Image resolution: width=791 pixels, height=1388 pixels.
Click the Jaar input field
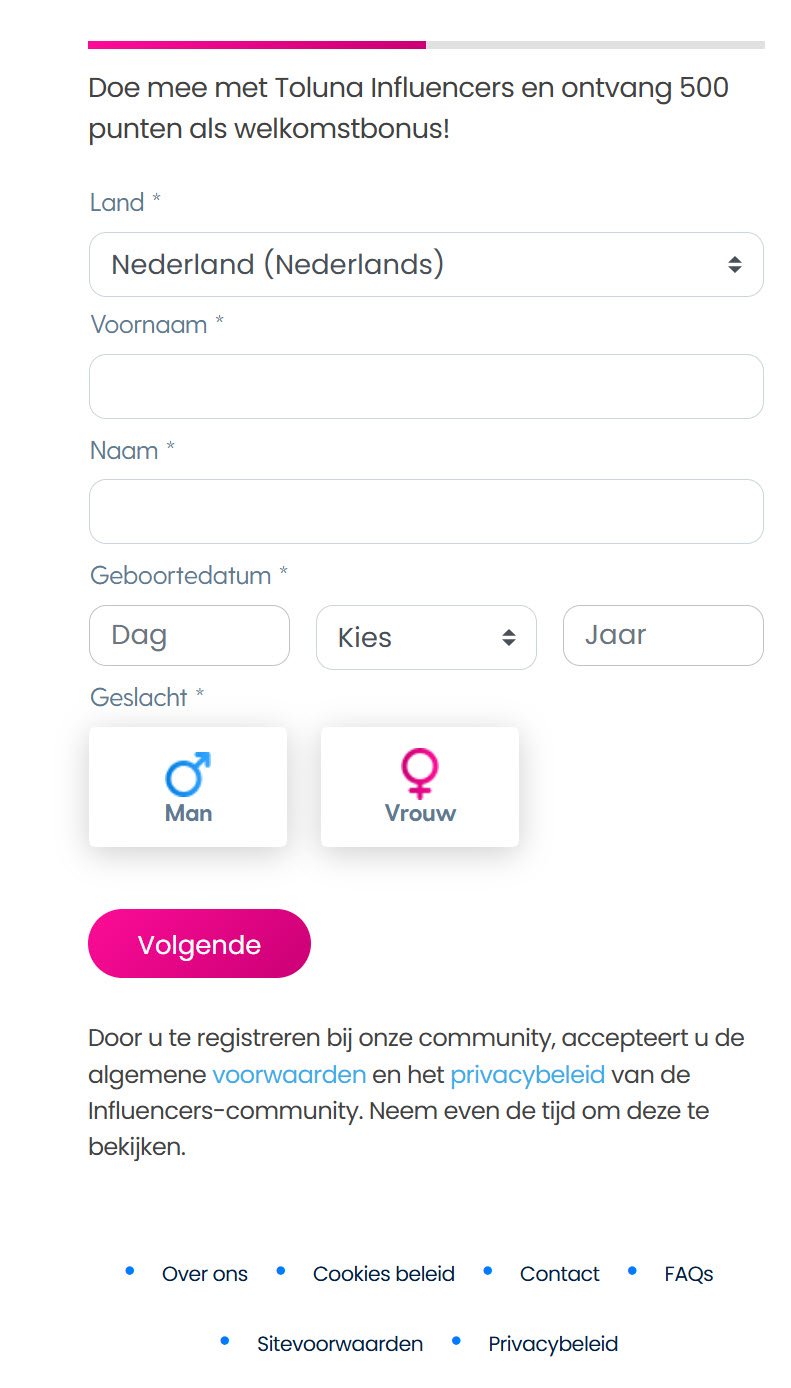tap(663, 635)
